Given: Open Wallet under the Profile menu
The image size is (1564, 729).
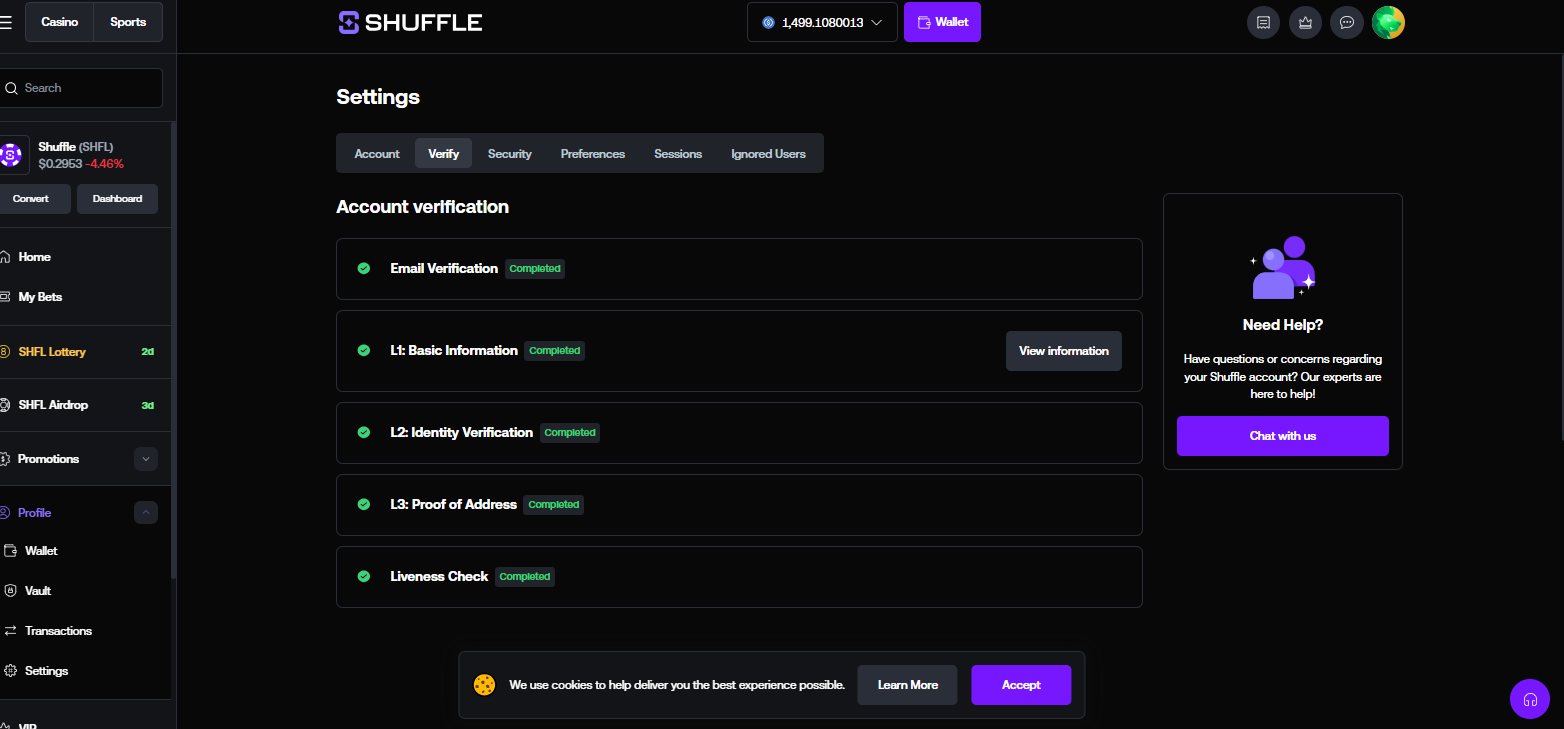Looking at the screenshot, I should pos(41,551).
